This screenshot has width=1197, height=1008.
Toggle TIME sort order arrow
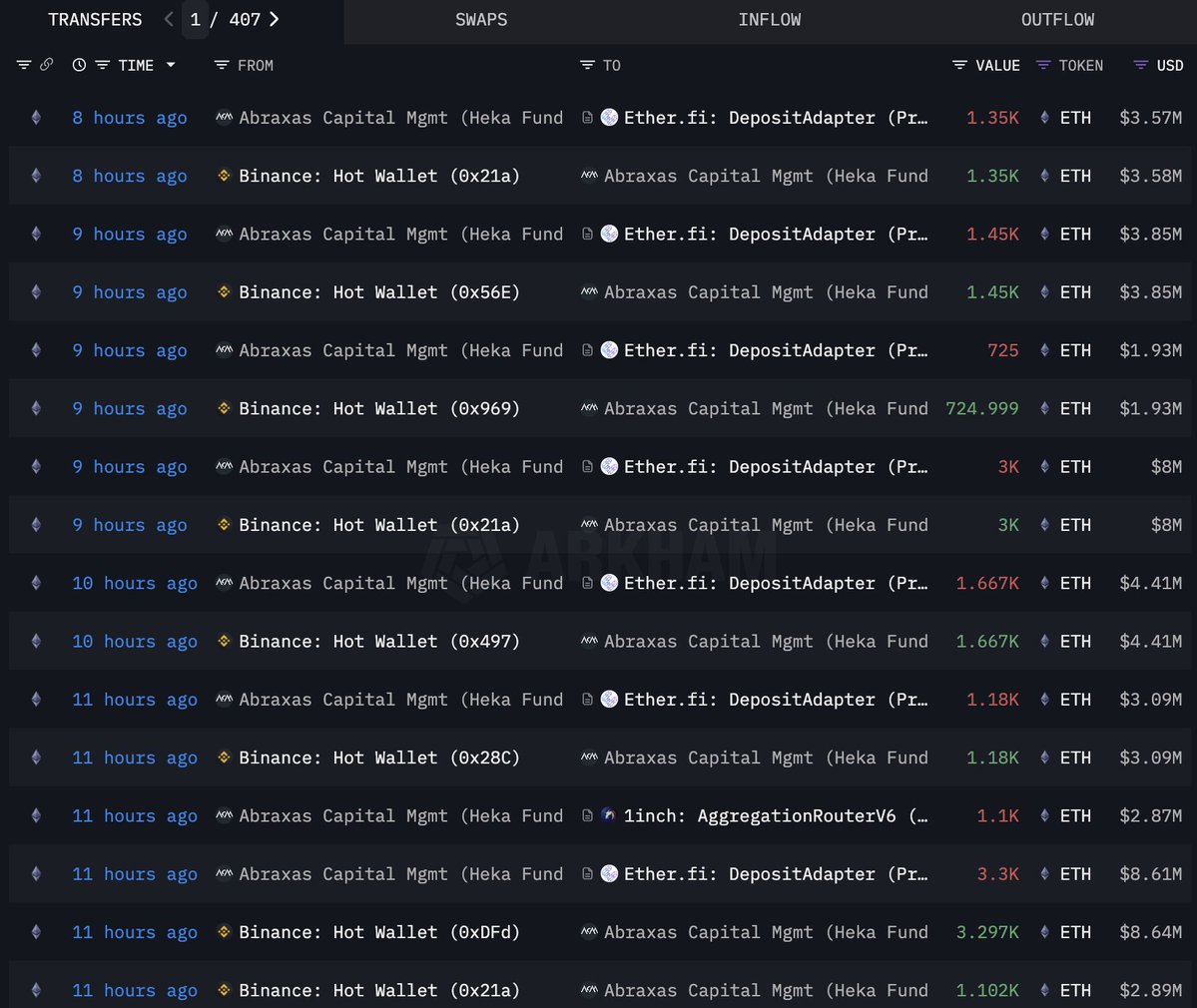click(x=171, y=65)
